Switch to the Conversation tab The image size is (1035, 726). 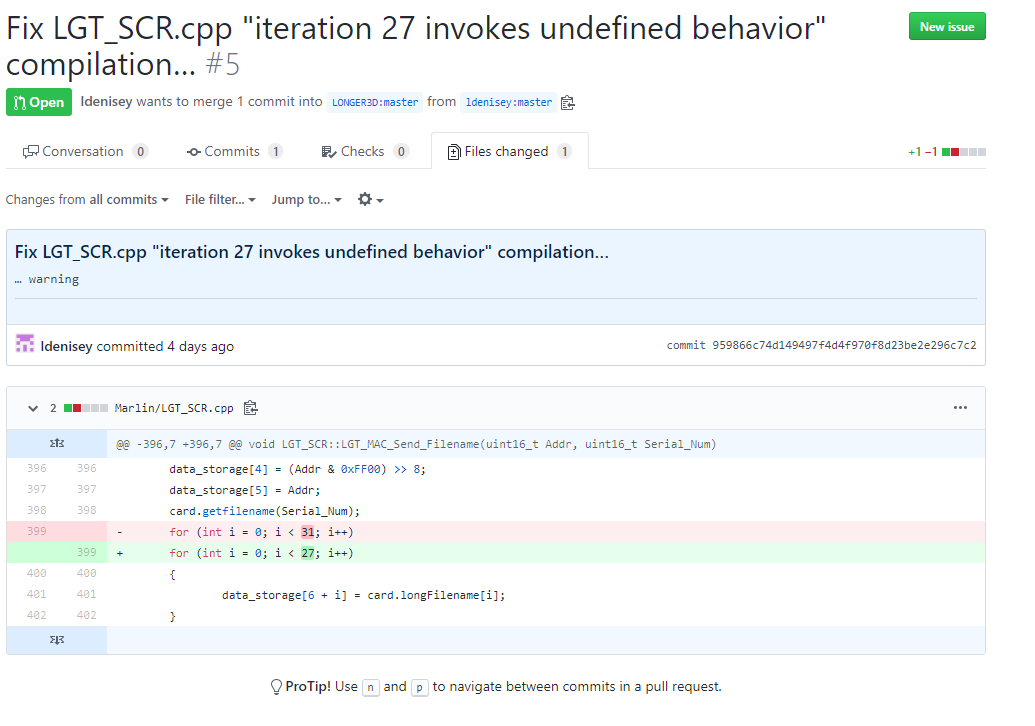(x=84, y=152)
